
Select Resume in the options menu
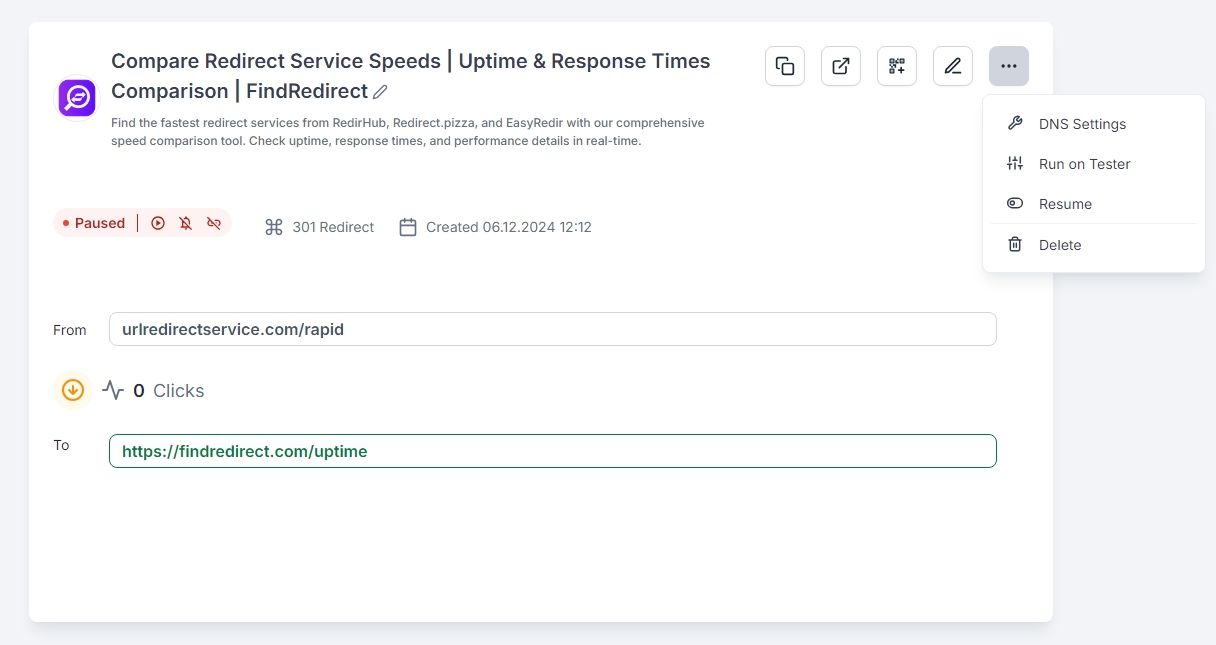click(1065, 204)
